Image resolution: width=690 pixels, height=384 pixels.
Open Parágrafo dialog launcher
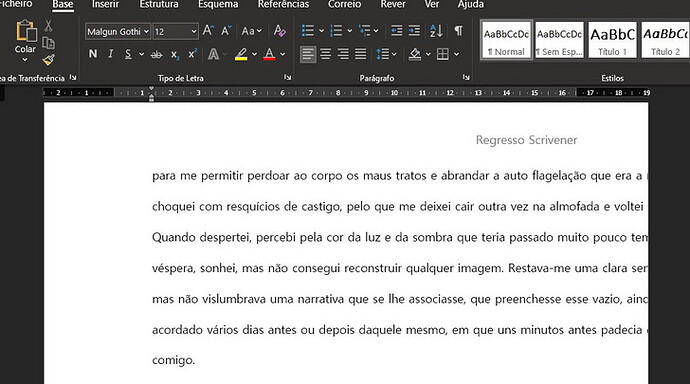click(466, 77)
